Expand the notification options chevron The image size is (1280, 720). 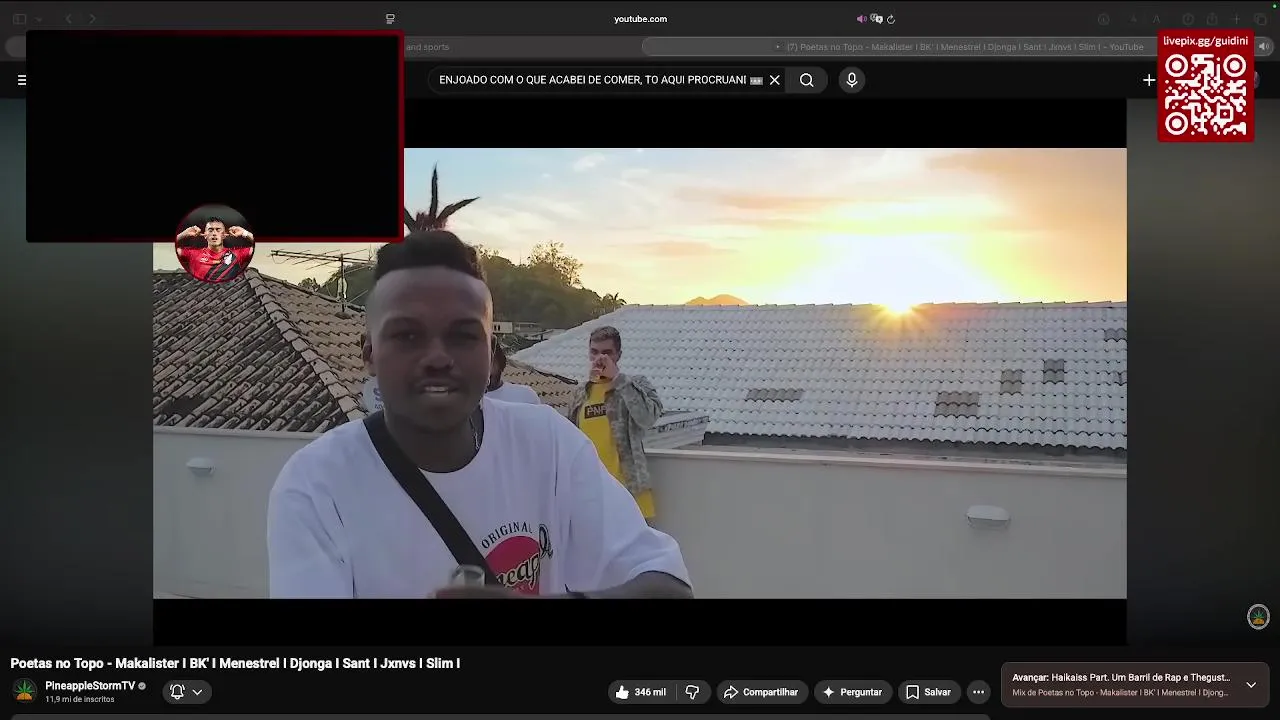[197, 691]
